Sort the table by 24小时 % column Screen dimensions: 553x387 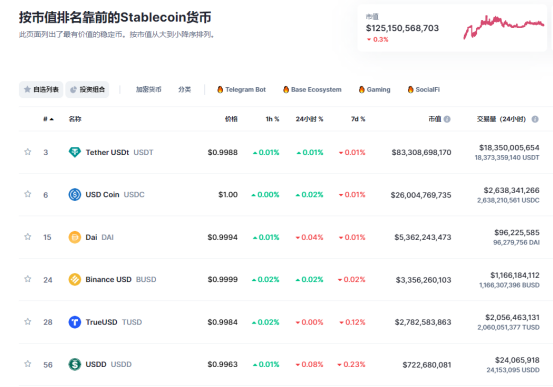309,119
